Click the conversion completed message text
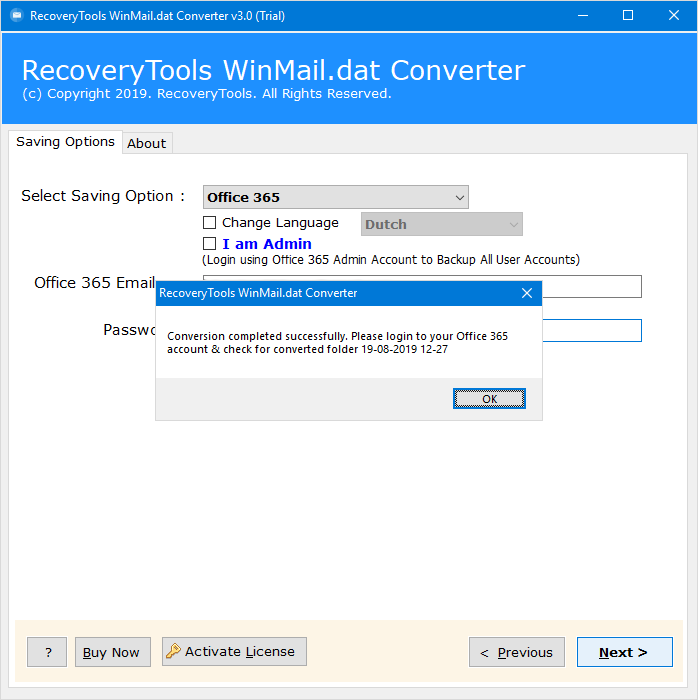 click(x=337, y=342)
